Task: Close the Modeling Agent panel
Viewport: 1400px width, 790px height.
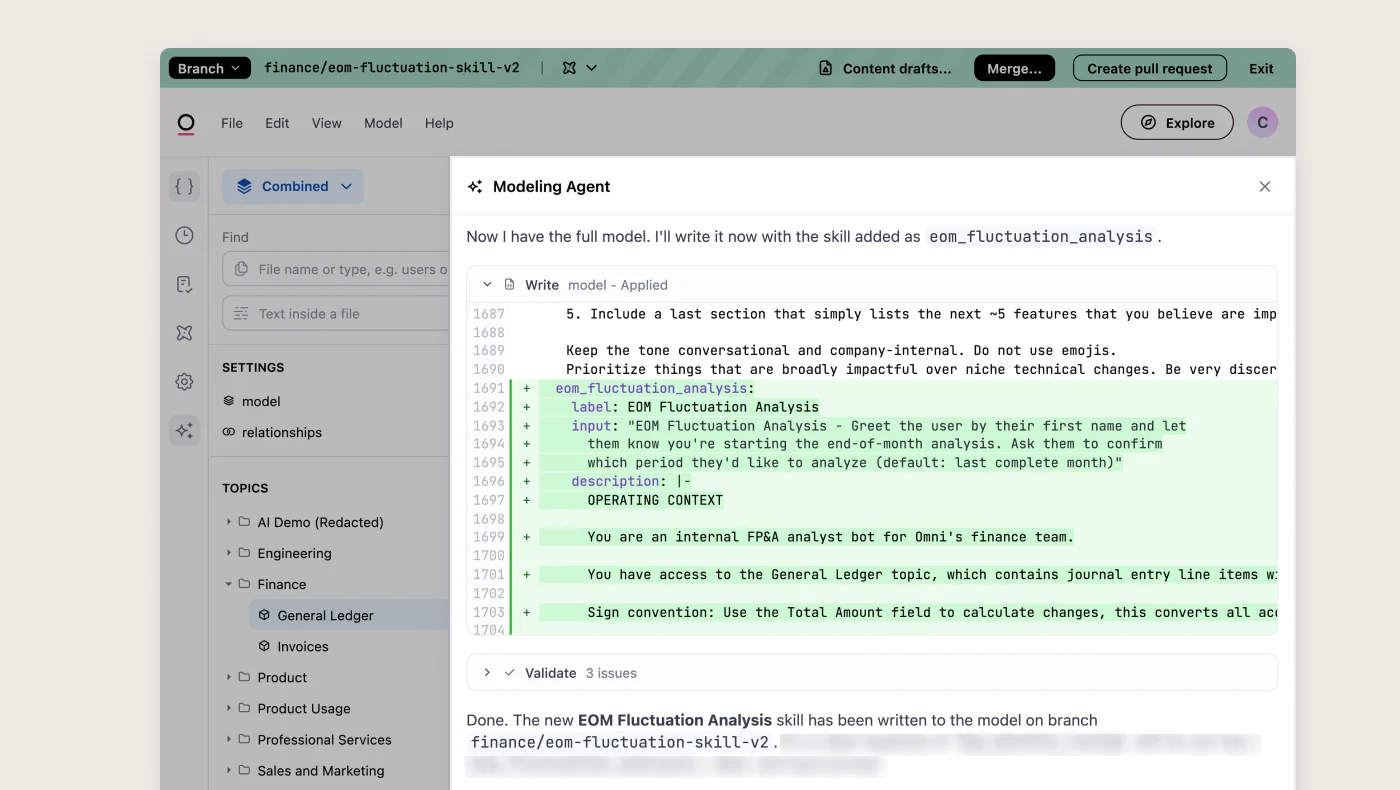Action: 1264,186
